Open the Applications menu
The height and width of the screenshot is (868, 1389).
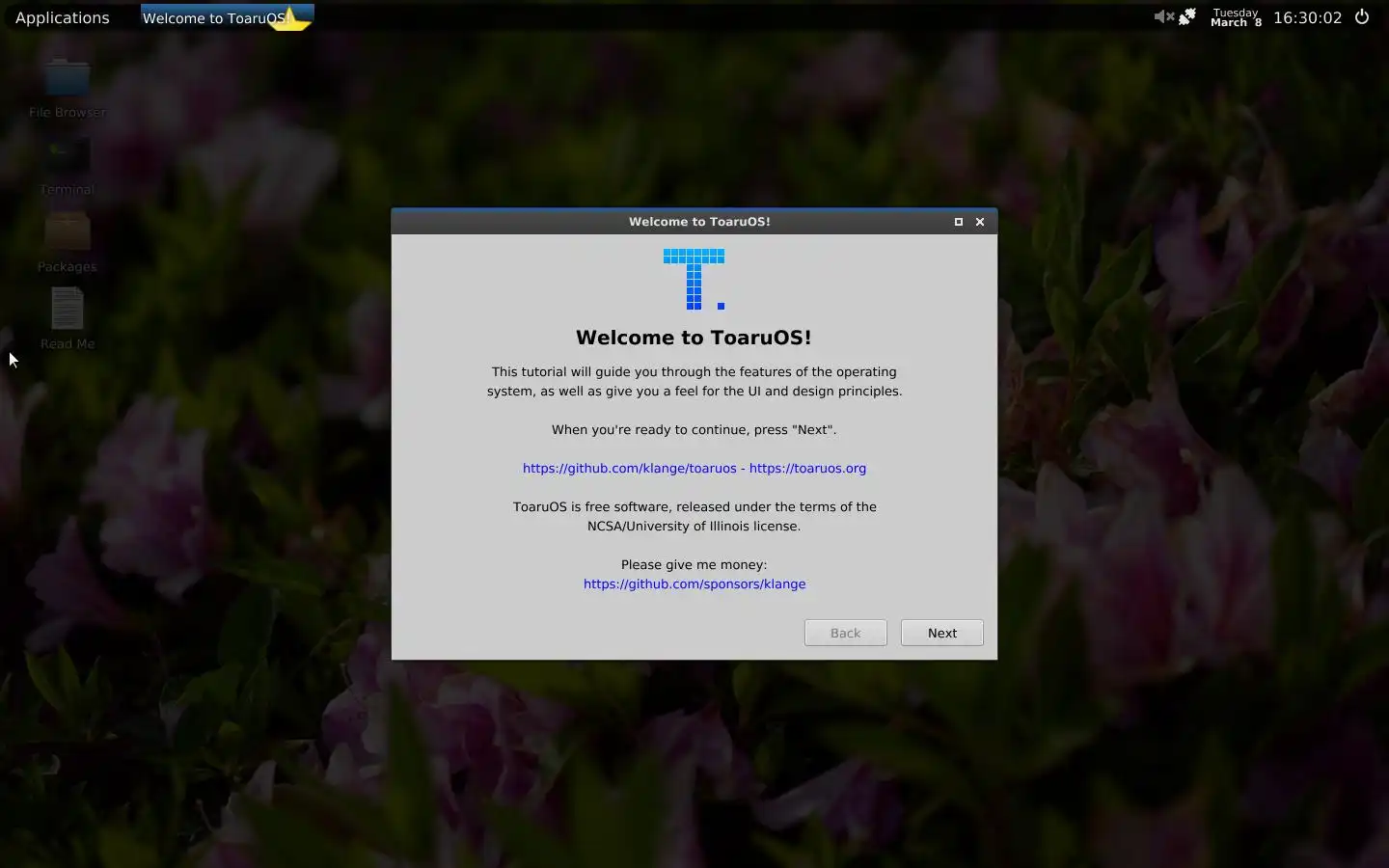coord(63,17)
